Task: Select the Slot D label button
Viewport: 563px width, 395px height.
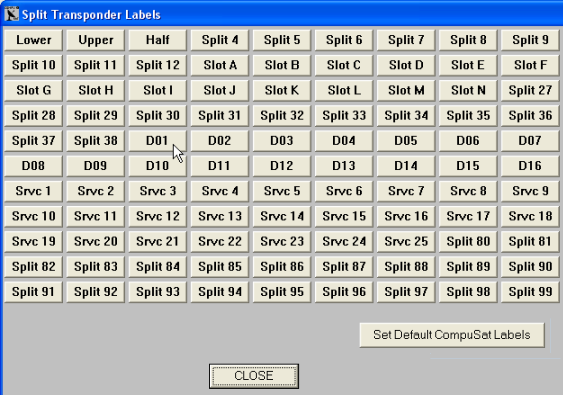Action: (x=406, y=65)
